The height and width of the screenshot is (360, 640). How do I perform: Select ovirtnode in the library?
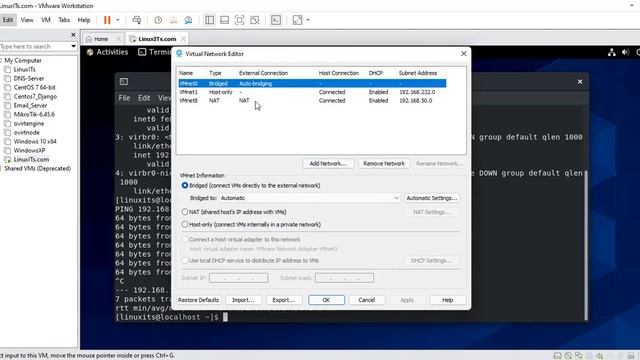[x=27, y=132]
